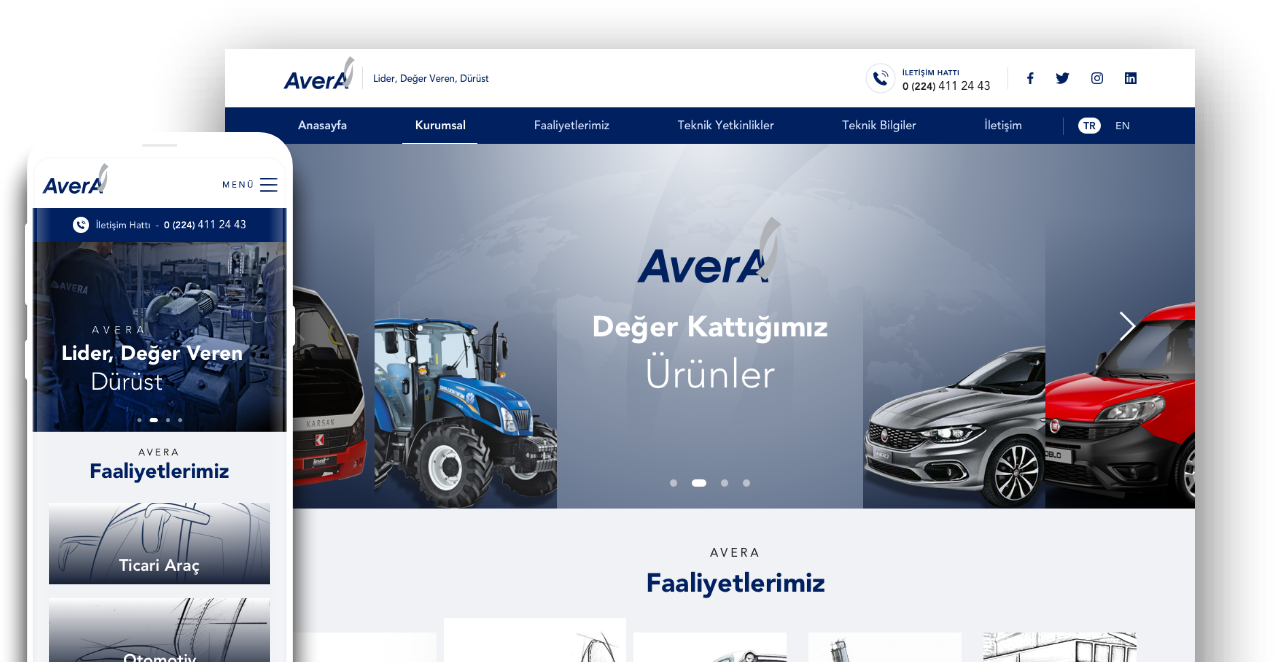Open the mobile hamburger menu icon

[x=268, y=185]
